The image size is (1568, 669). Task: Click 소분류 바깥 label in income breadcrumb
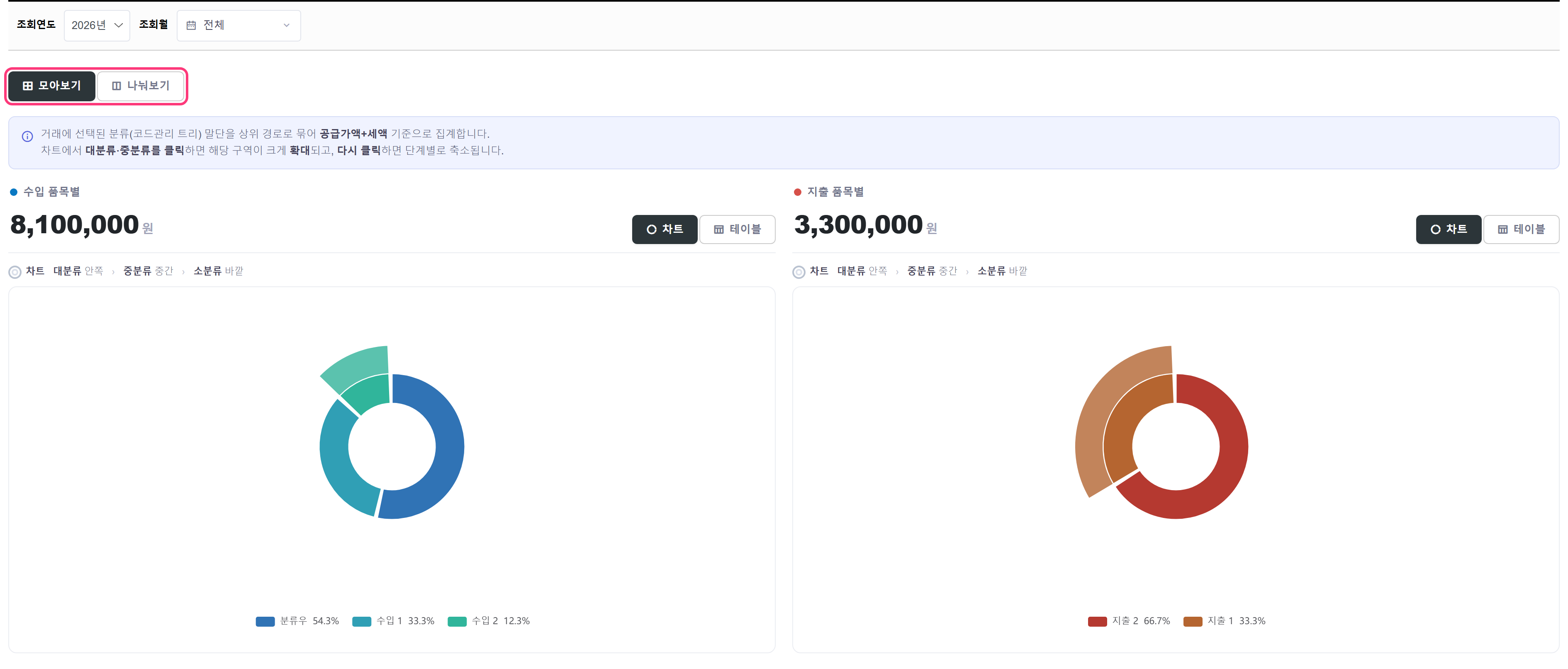(x=219, y=271)
